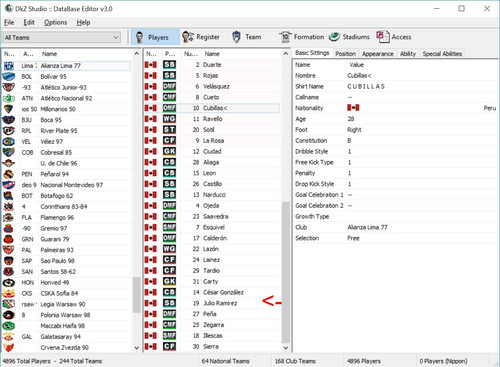500x367 pixels.
Task: Click the Palmeiras 93 team crest
Action: pyautogui.click(x=9, y=250)
